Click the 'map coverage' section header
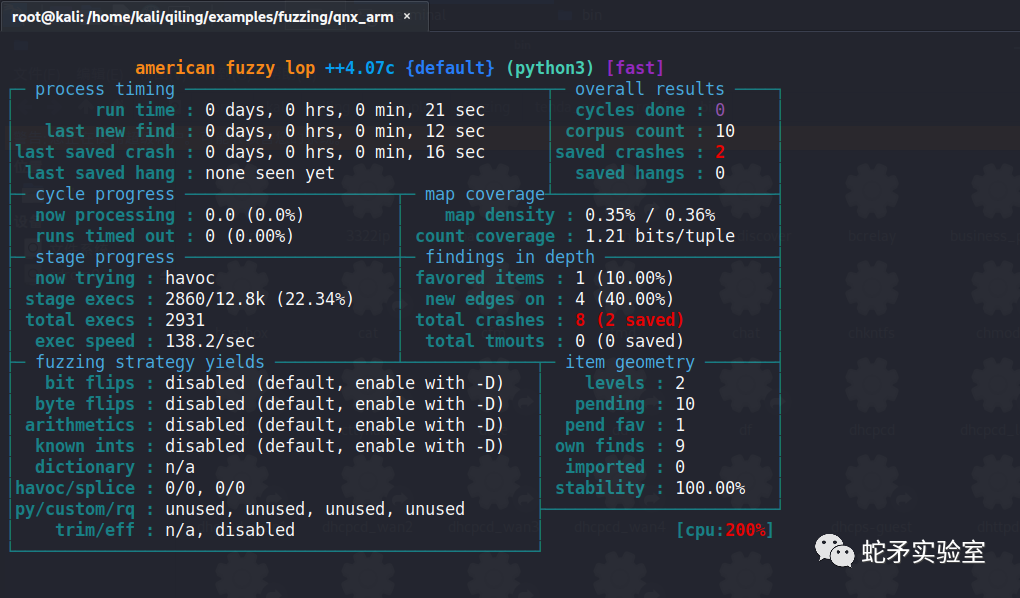This screenshot has height=598, width=1020. pyautogui.click(x=485, y=194)
